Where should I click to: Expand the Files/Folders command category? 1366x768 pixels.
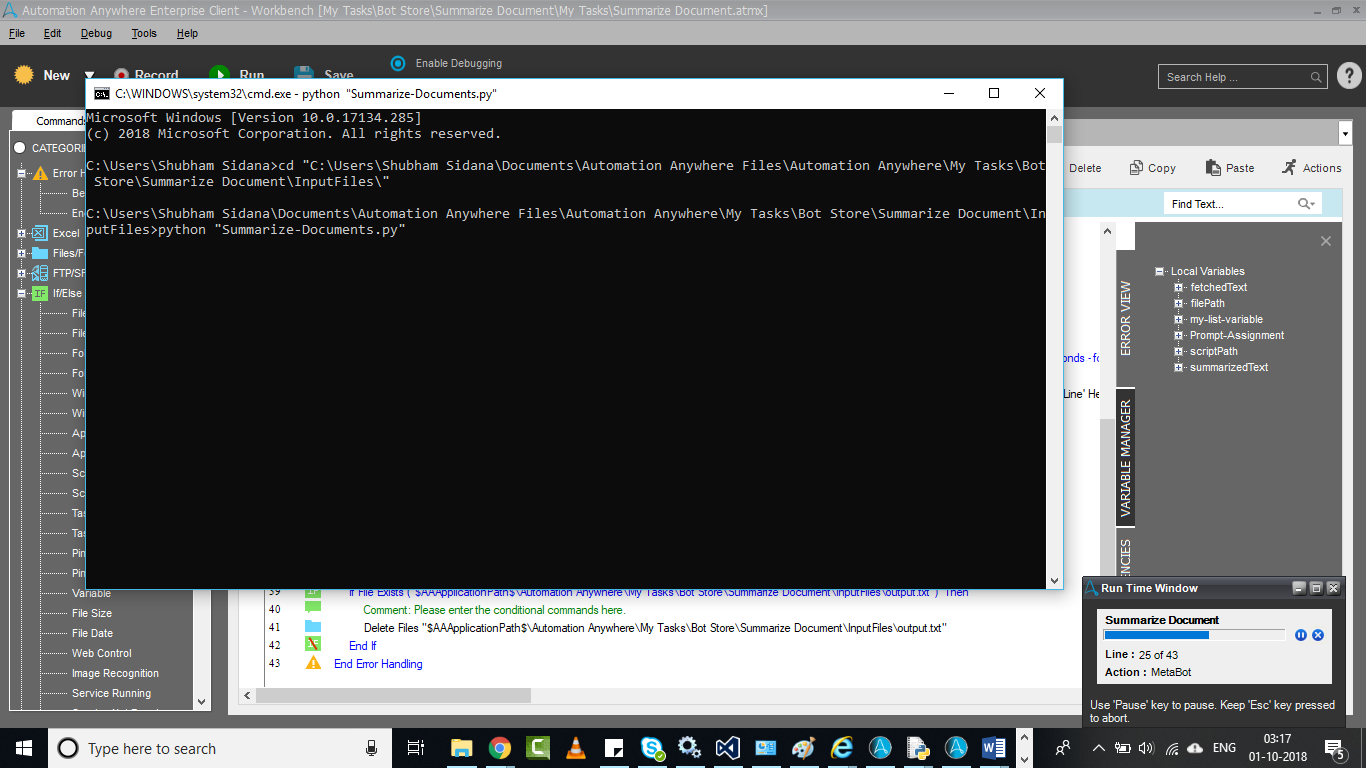pos(22,253)
